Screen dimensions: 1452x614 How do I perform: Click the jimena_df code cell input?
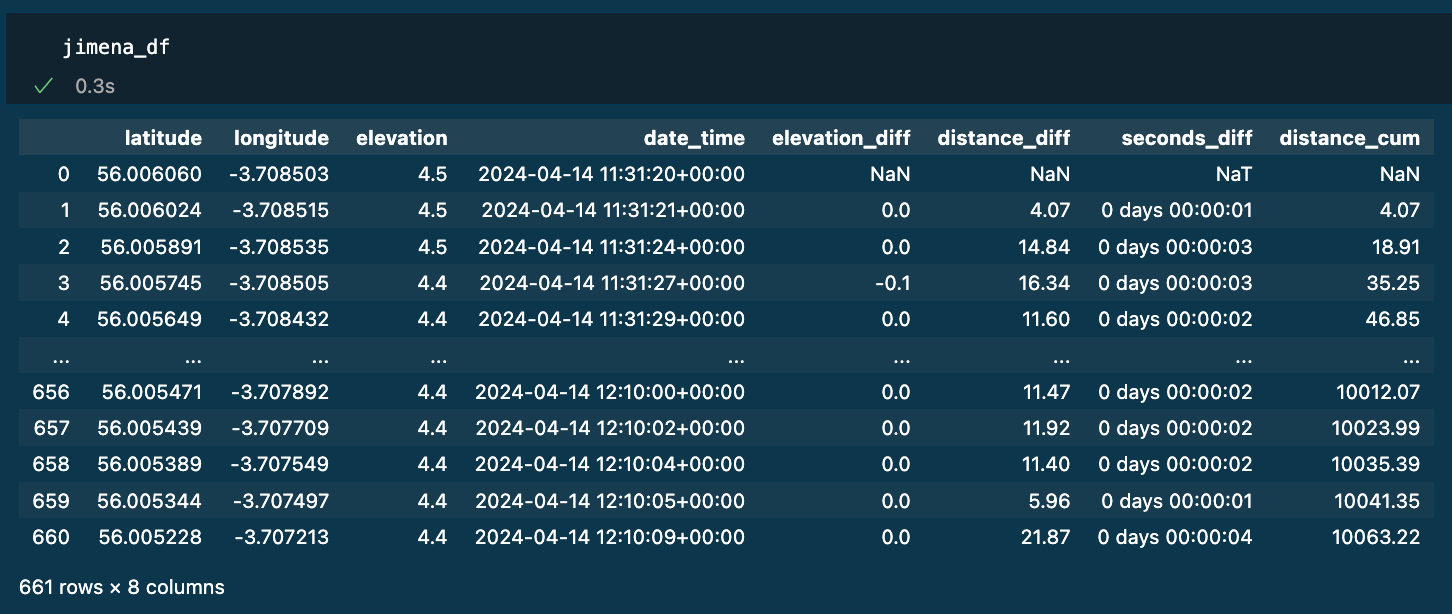tap(116, 47)
